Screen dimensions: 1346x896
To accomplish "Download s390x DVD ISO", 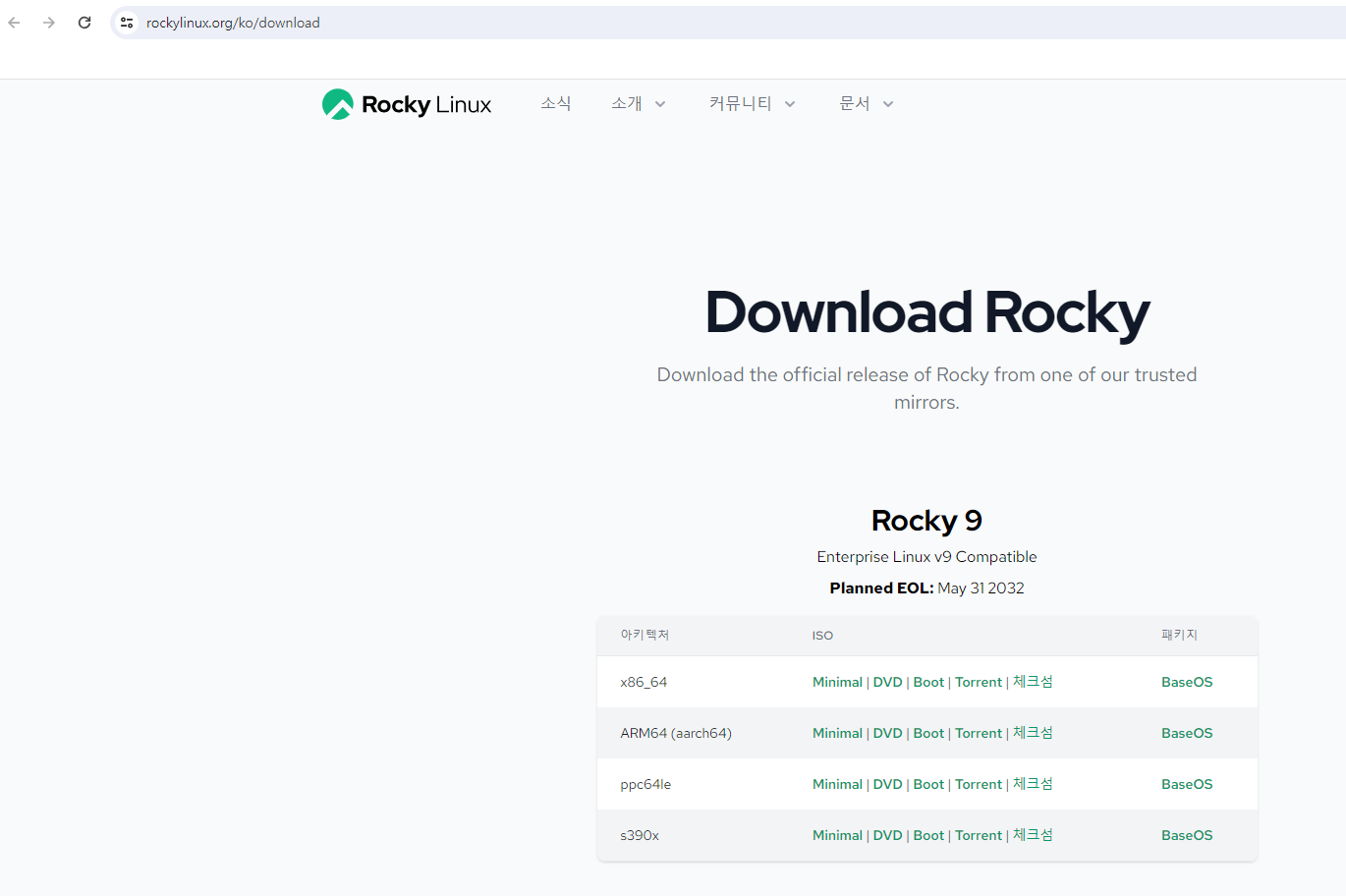I will coord(888,835).
